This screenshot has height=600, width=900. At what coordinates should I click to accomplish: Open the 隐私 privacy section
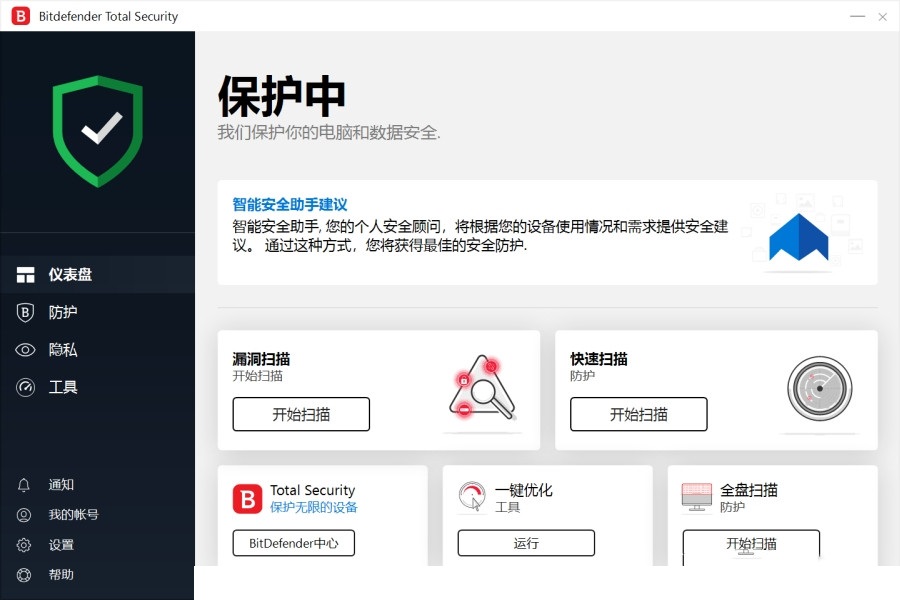click(x=62, y=350)
